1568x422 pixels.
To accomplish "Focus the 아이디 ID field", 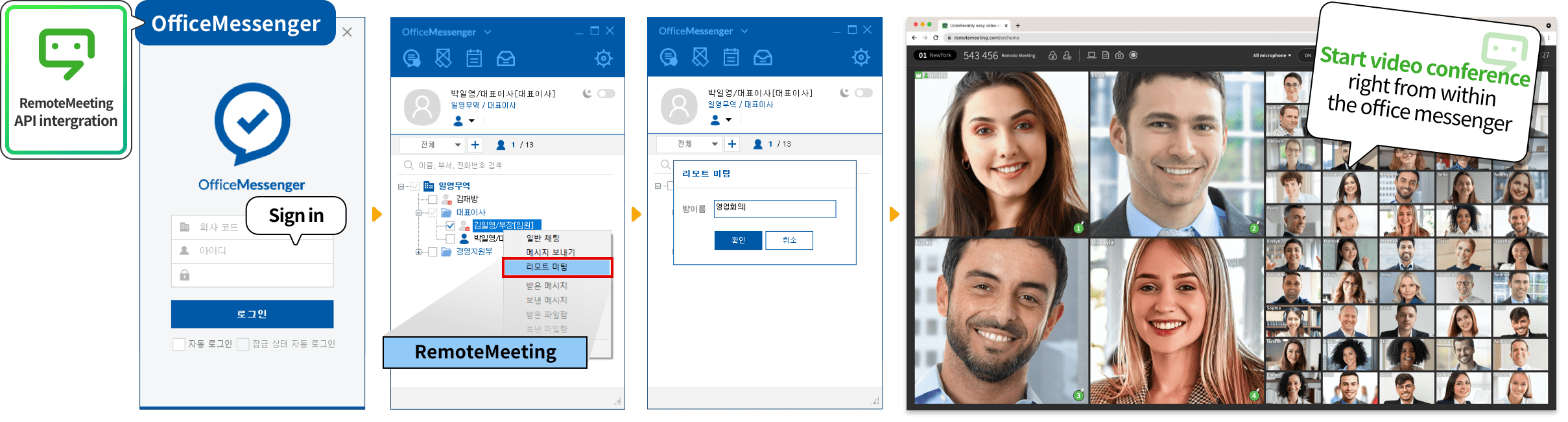I will (x=252, y=251).
